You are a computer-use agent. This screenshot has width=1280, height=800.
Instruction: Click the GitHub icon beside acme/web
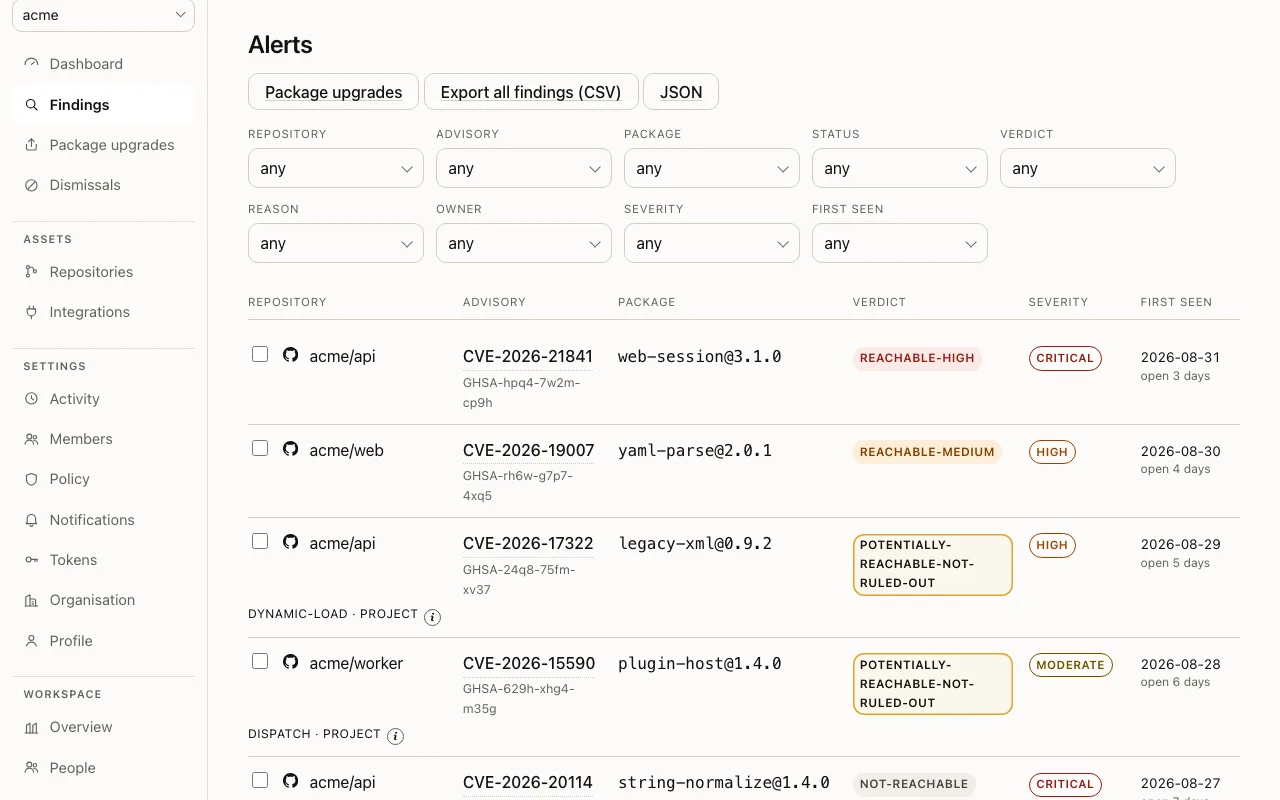tap(290, 449)
